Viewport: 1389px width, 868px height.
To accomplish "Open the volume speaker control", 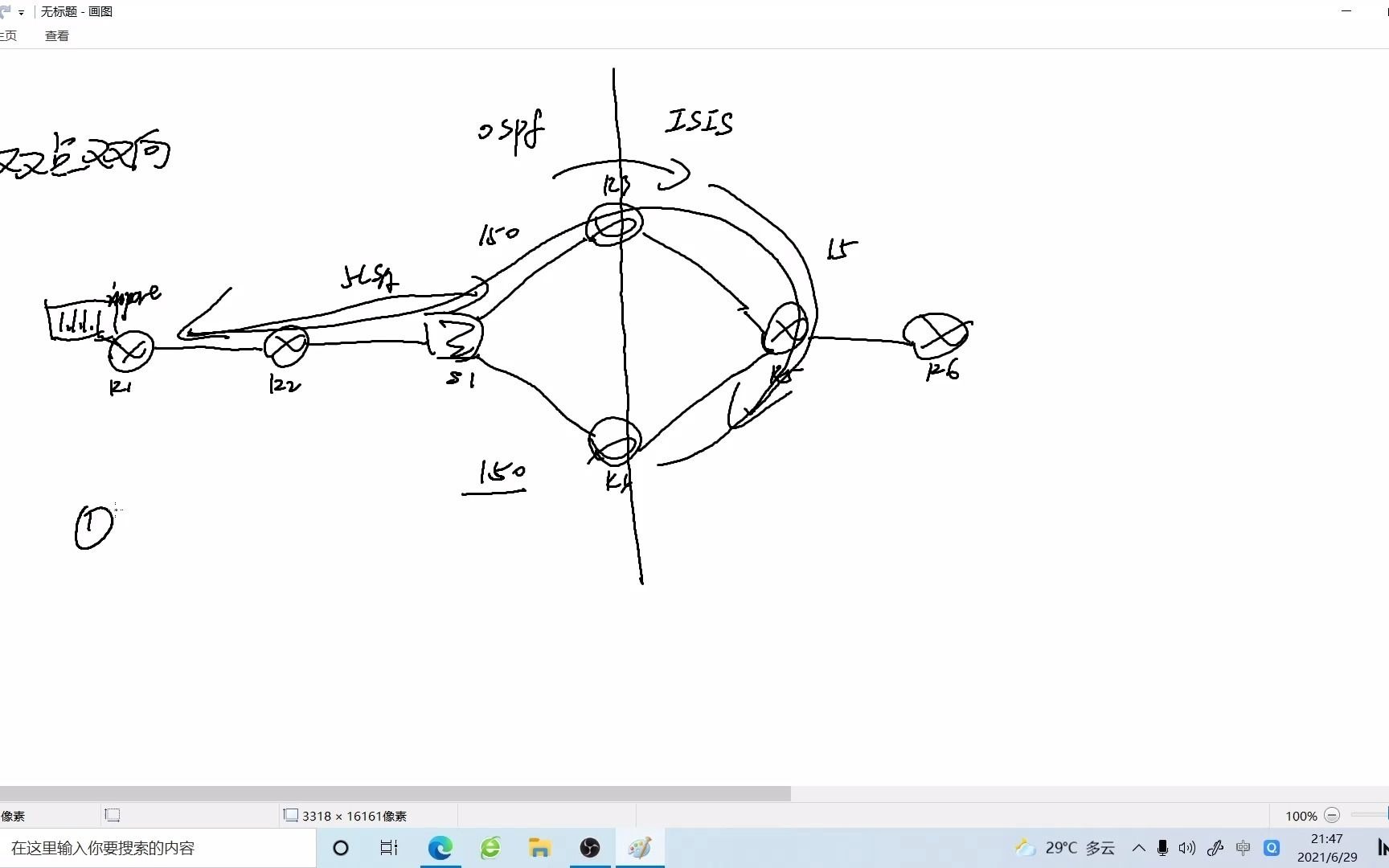I will pos(1187,848).
